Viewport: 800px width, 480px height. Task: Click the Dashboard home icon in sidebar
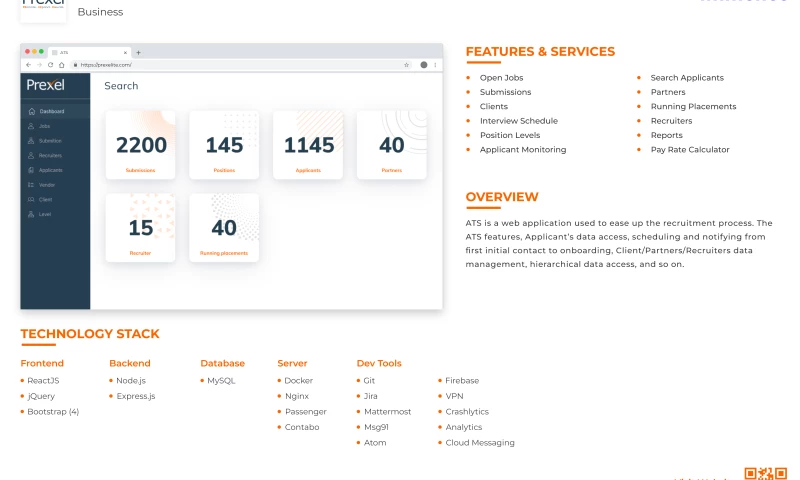32,111
